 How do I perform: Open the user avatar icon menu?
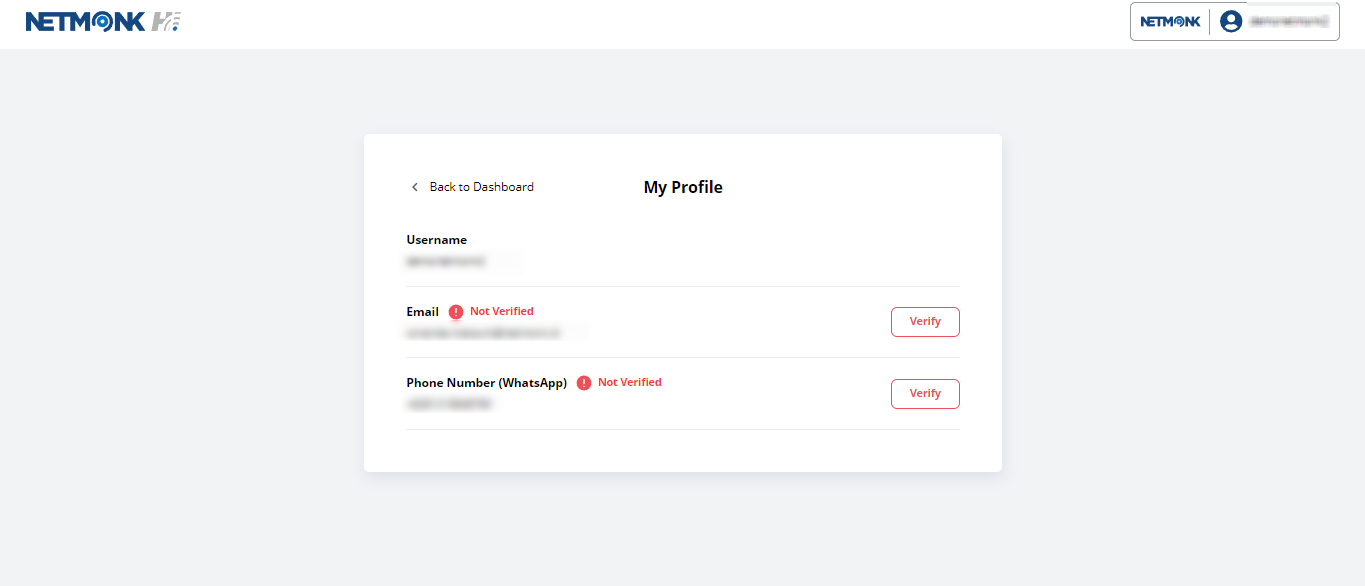pyautogui.click(x=1231, y=21)
